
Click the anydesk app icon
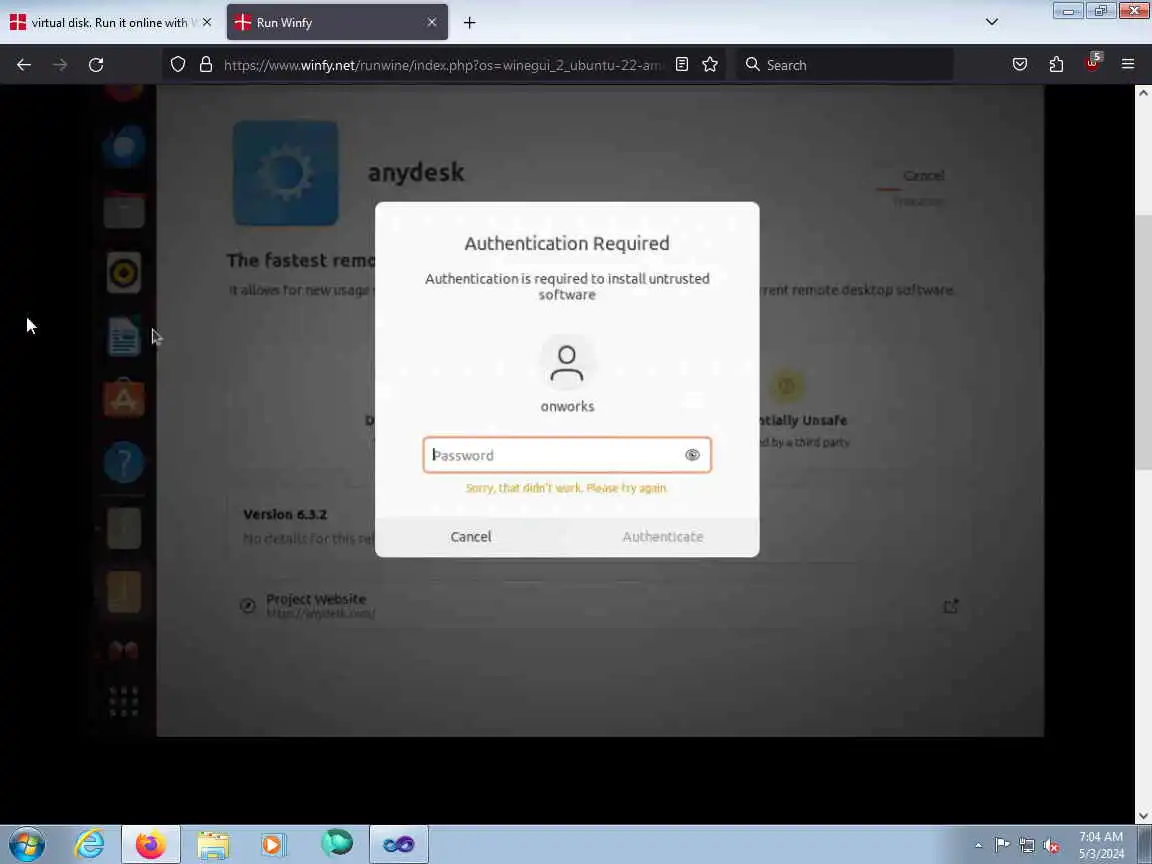click(286, 173)
